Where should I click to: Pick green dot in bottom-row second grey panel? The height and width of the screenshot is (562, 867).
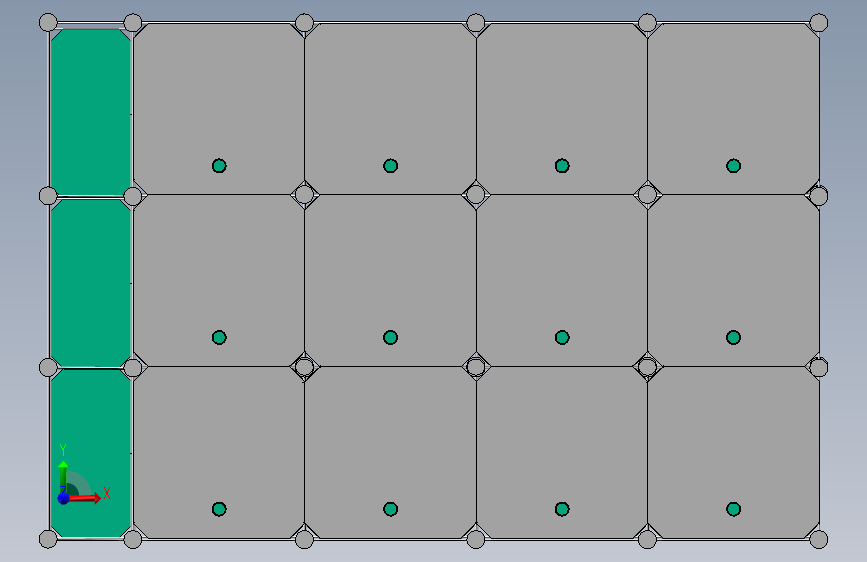pyautogui.click(x=390, y=509)
